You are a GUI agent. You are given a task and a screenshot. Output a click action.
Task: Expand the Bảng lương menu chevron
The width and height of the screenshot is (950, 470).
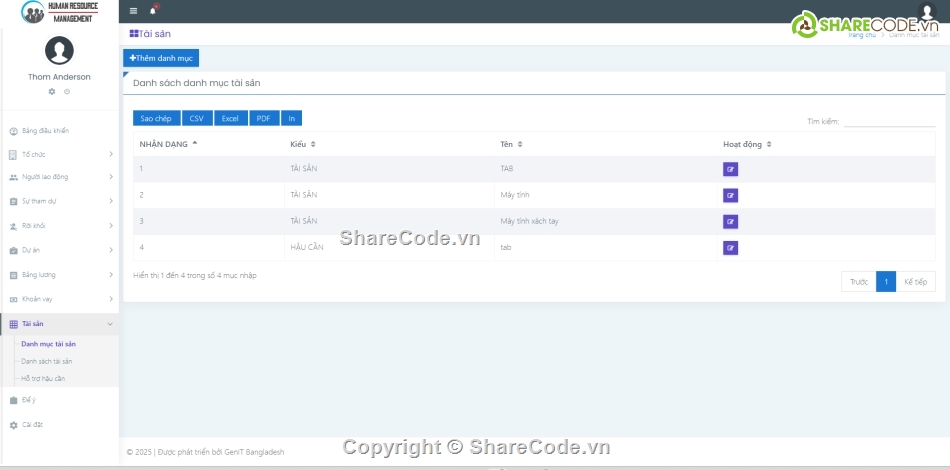(111, 275)
